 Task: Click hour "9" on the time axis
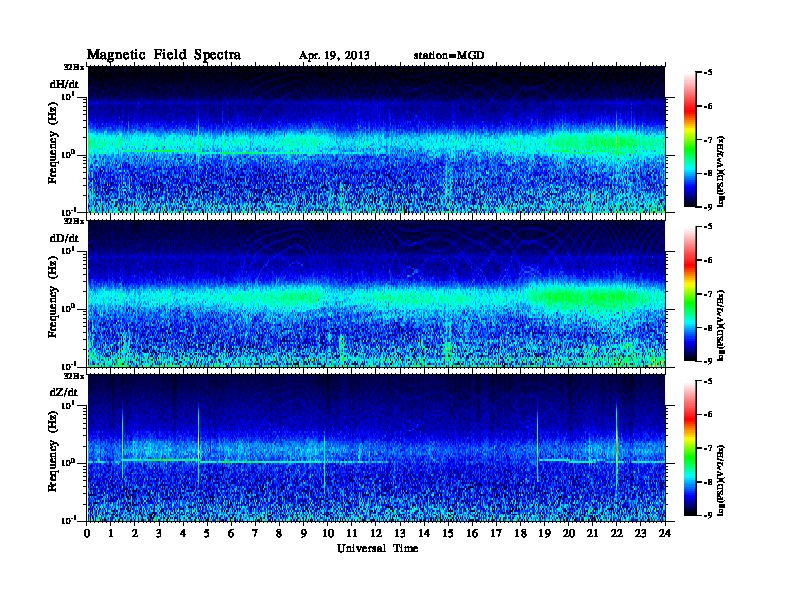click(x=304, y=534)
